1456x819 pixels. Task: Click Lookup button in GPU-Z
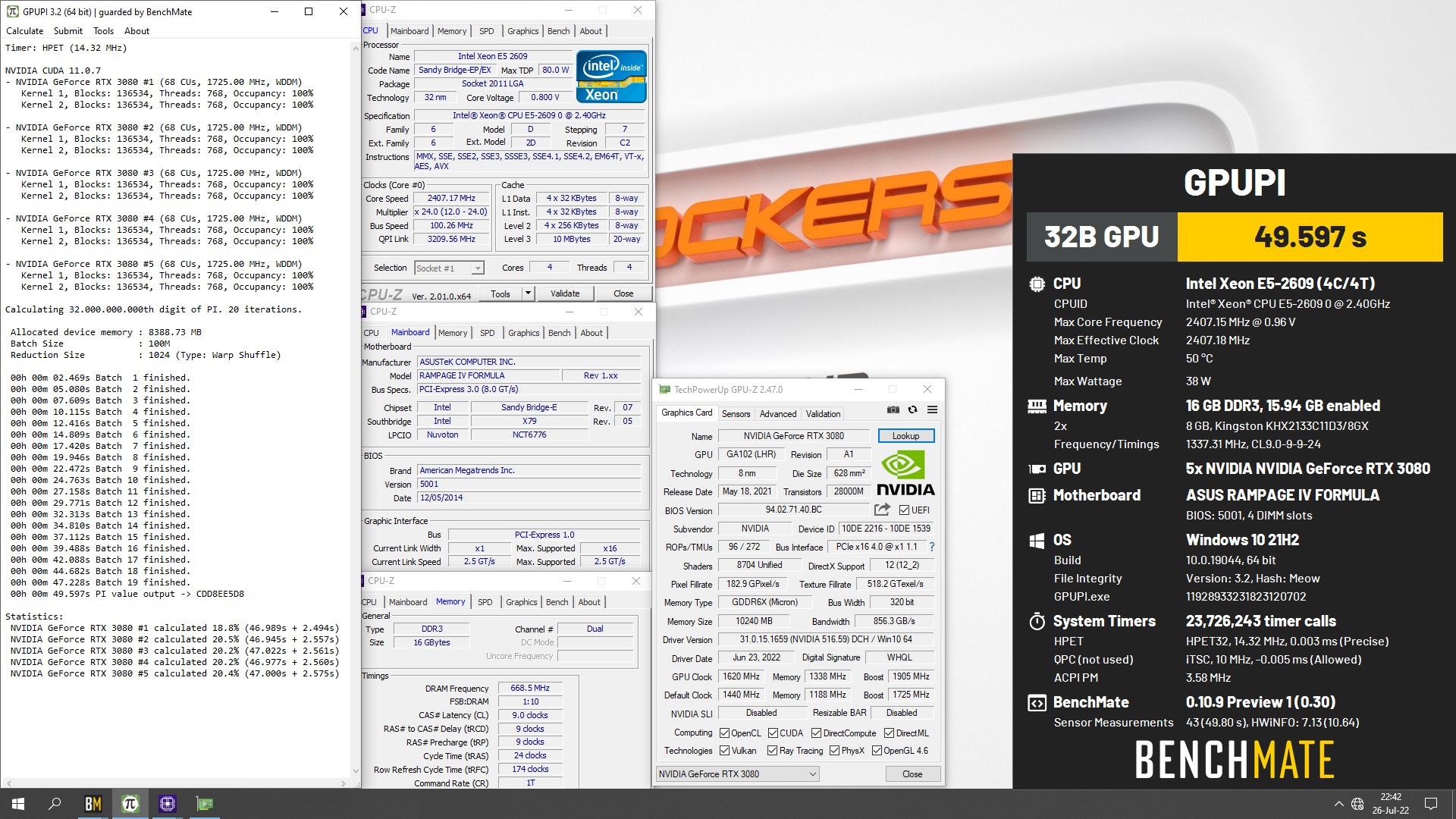[x=905, y=436]
